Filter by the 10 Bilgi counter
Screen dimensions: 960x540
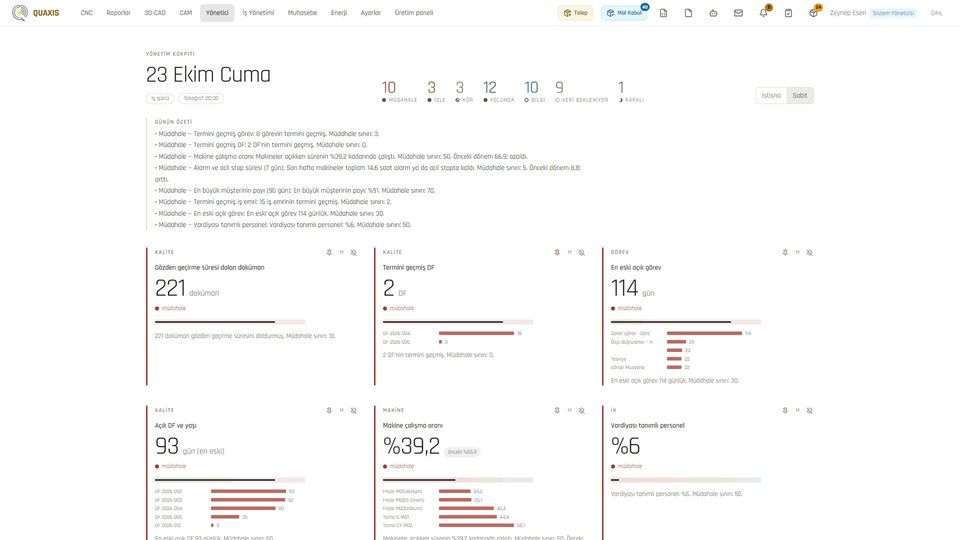coord(534,92)
